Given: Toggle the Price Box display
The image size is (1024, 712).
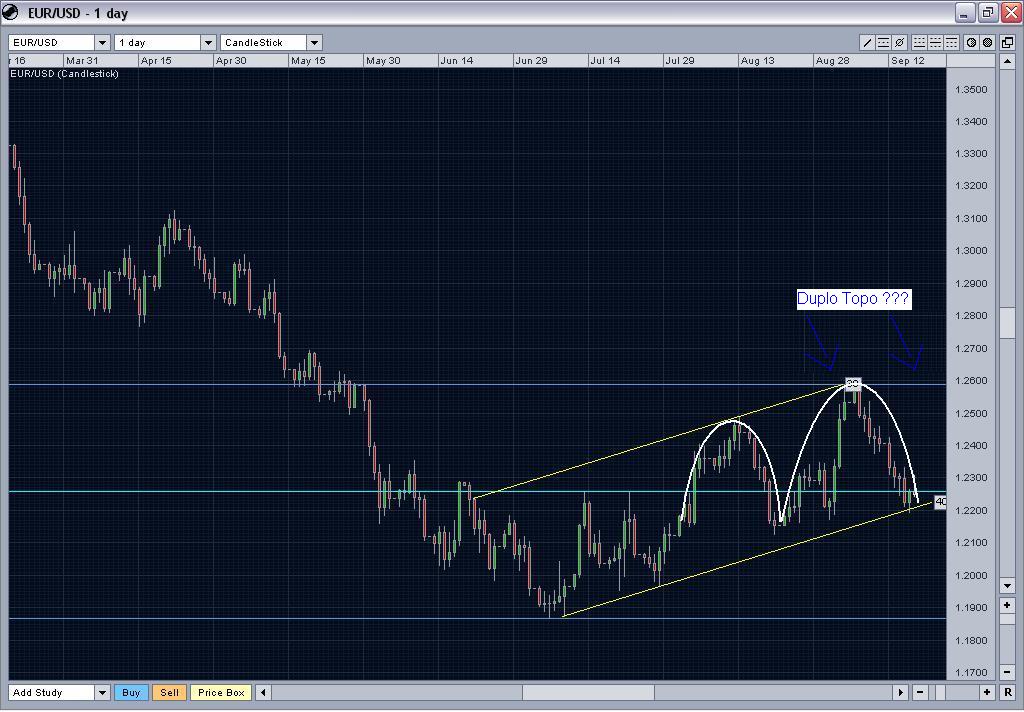Looking at the screenshot, I should point(220,692).
